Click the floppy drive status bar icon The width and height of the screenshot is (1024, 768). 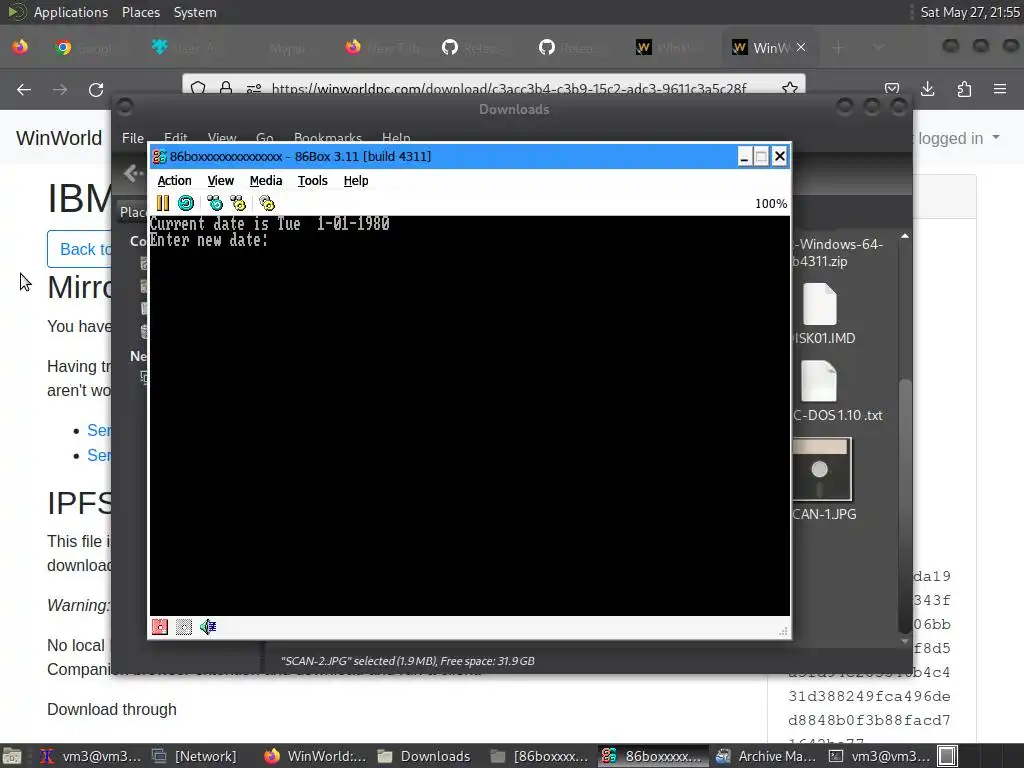point(160,627)
